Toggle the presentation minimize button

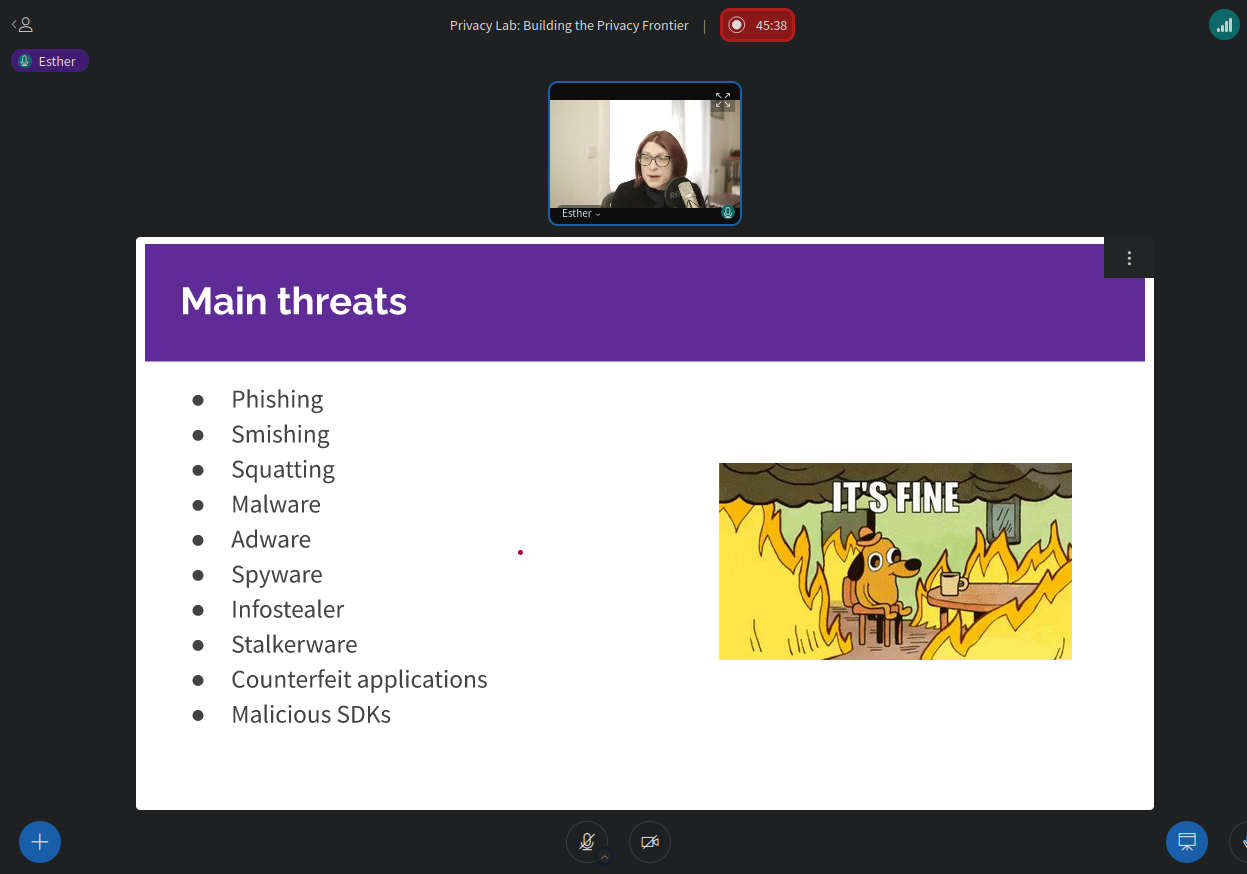[1187, 841]
